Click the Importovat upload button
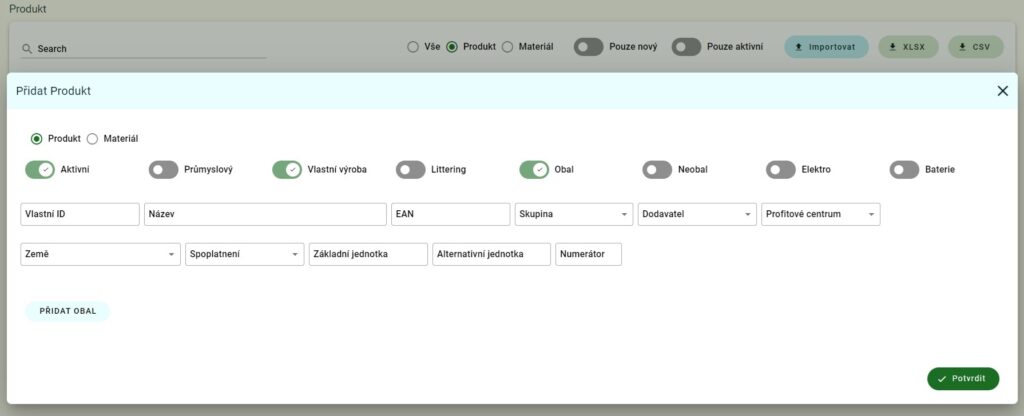The height and width of the screenshot is (416, 1024). [x=826, y=47]
